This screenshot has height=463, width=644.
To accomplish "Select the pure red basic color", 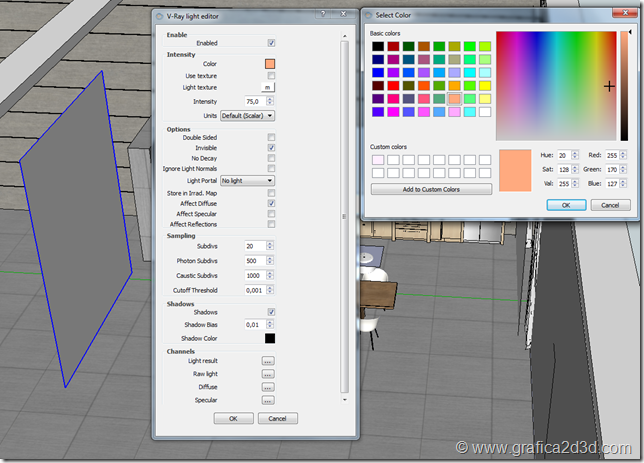I will click(x=393, y=85).
